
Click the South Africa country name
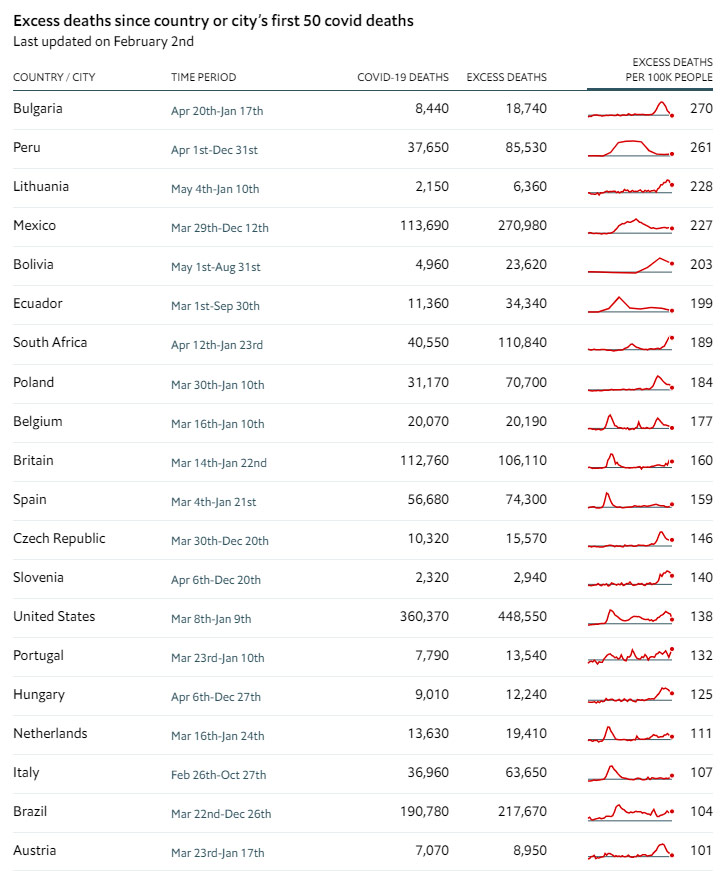coord(50,342)
